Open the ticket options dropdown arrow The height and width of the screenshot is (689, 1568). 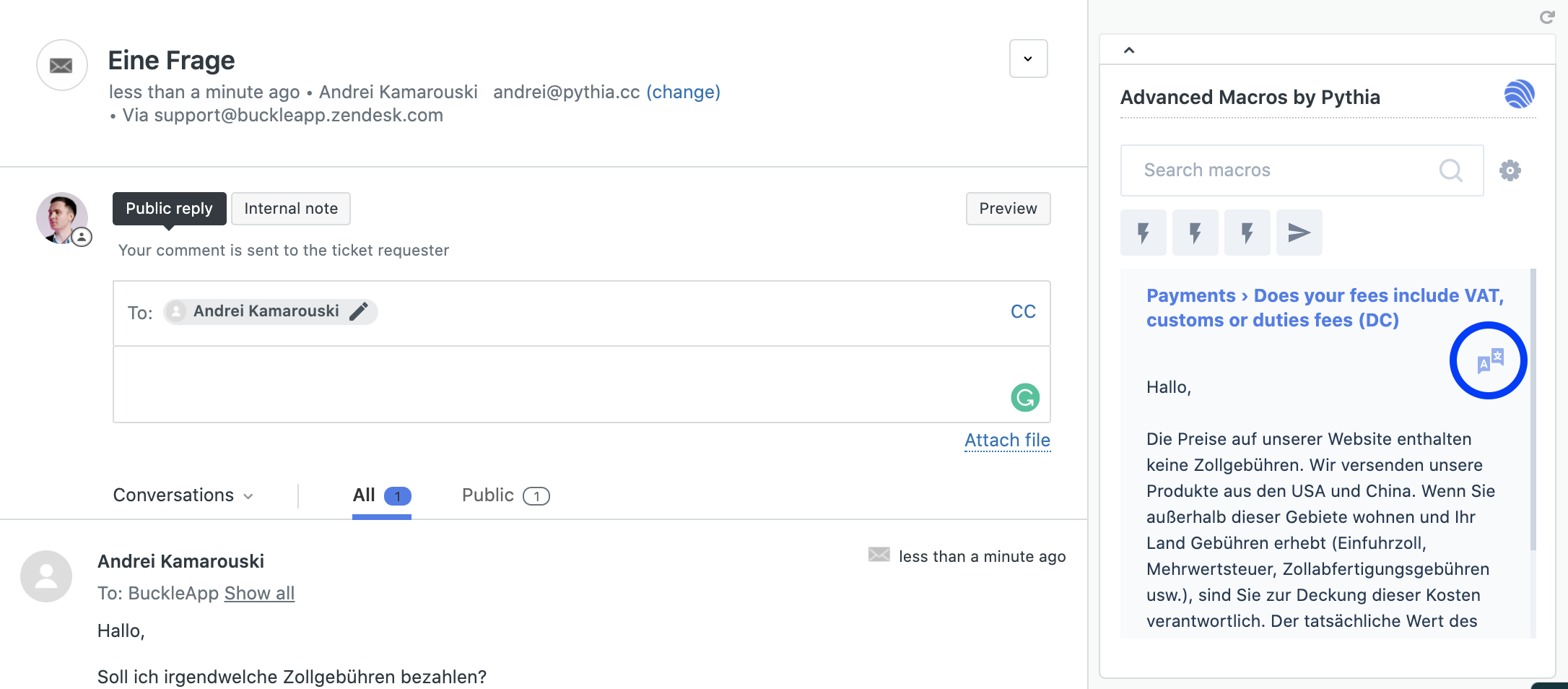(x=1028, y=58)
